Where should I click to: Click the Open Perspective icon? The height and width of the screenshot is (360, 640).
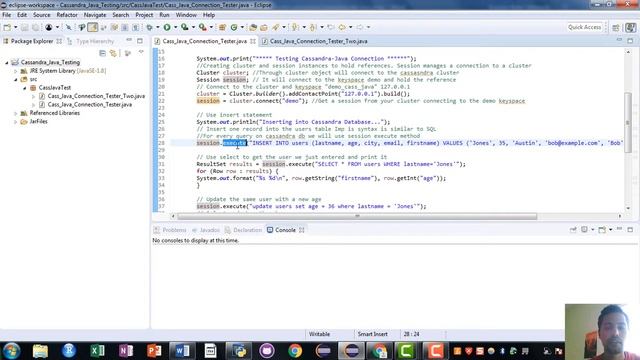616,27
